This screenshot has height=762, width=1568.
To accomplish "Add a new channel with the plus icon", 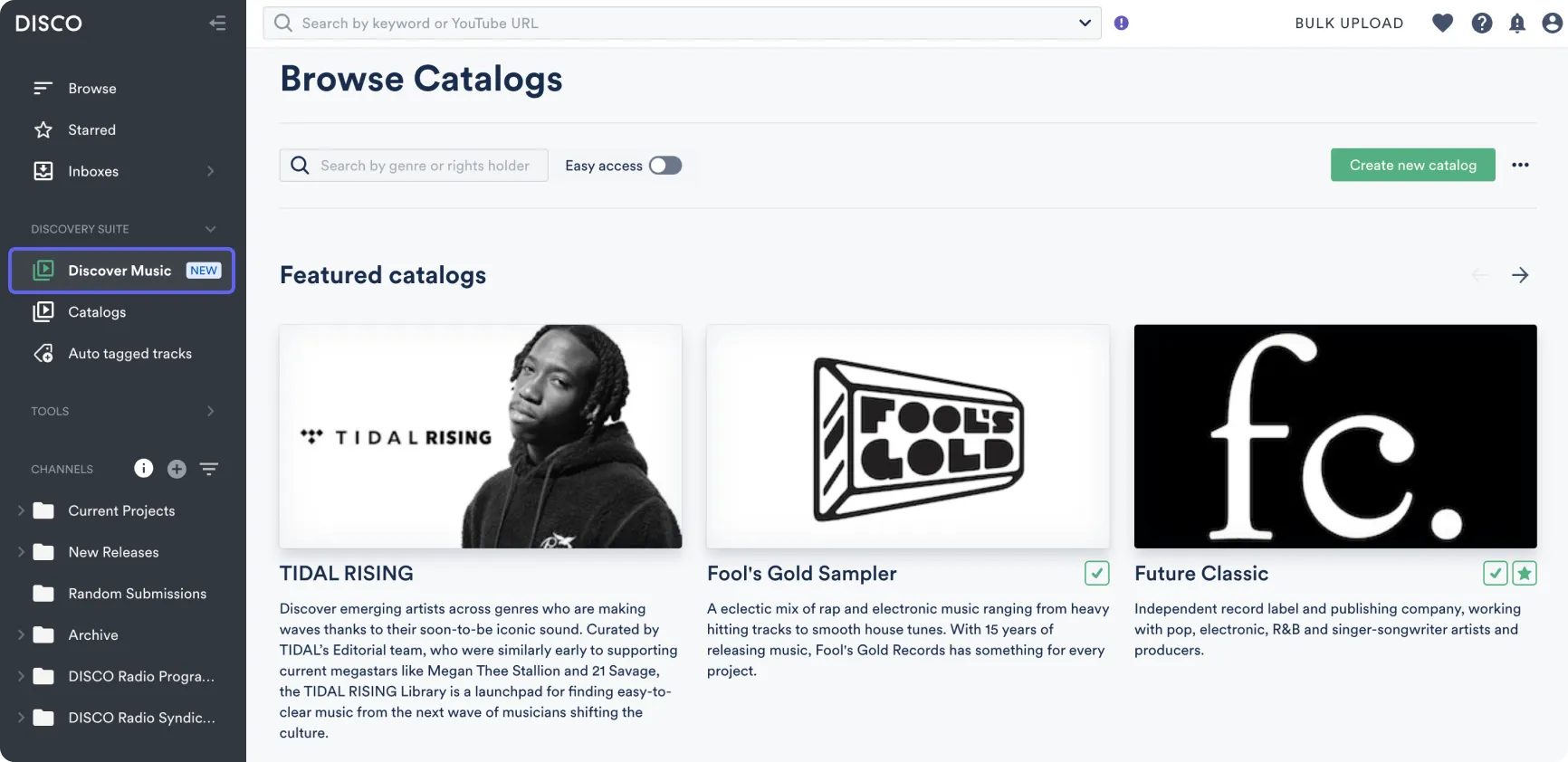I will coord(177,469).
